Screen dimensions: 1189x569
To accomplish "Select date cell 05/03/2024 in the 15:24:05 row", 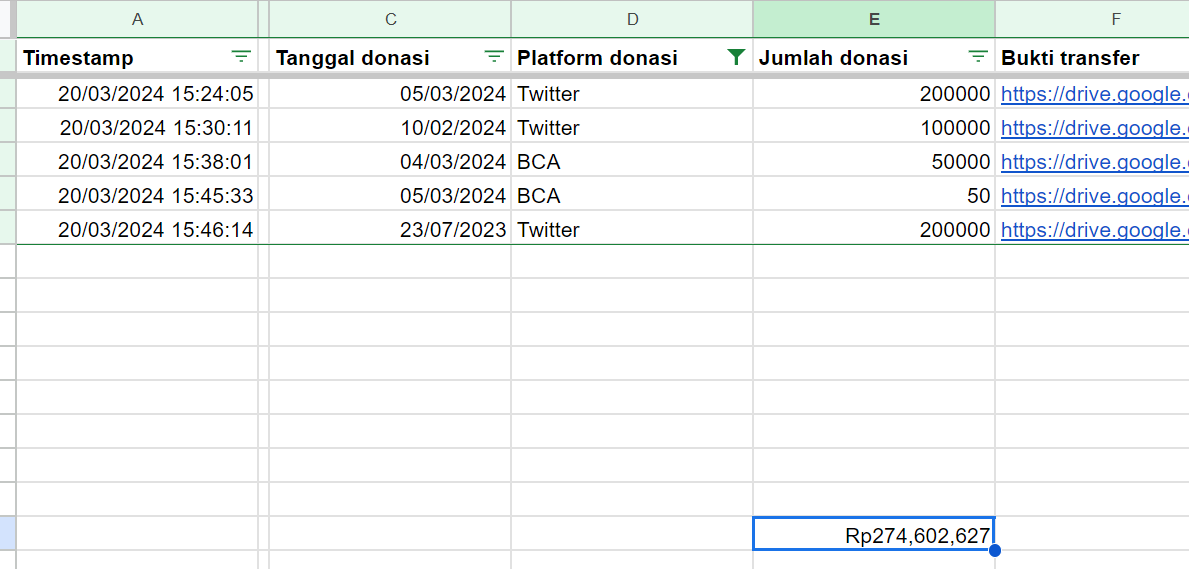I will 391,94.
